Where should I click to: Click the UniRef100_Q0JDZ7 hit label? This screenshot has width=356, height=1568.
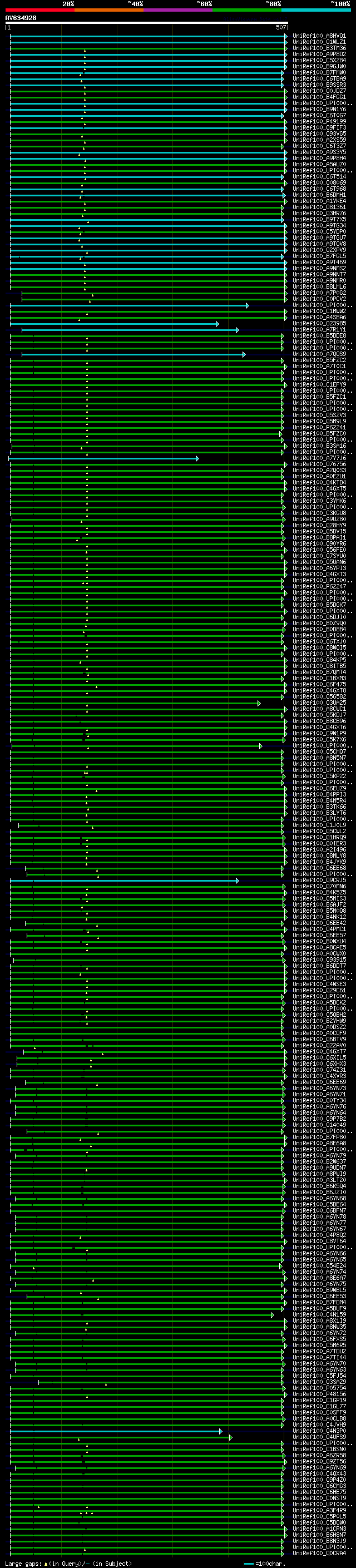click(x=319, y=91)
